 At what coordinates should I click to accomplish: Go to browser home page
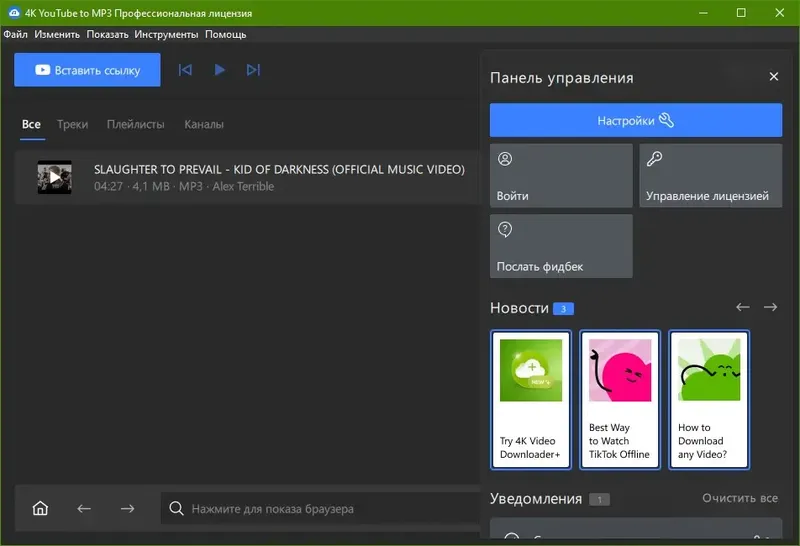tap(40, 508)
